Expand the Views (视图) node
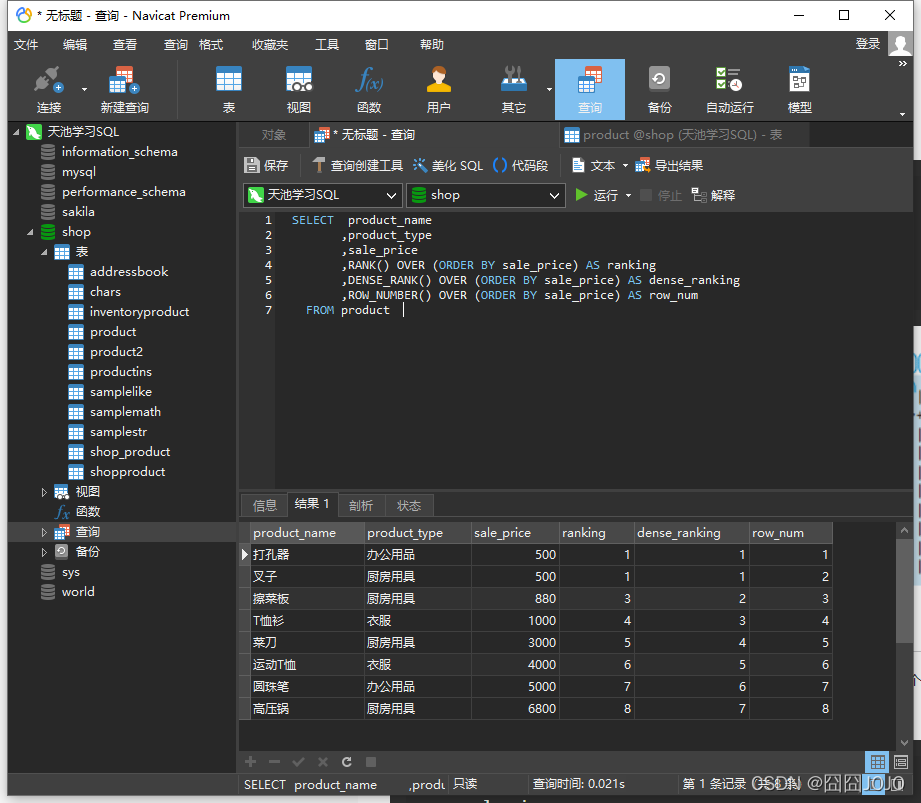Image resolution: width=921 pixels, height=803 pixels. point(44,492)
